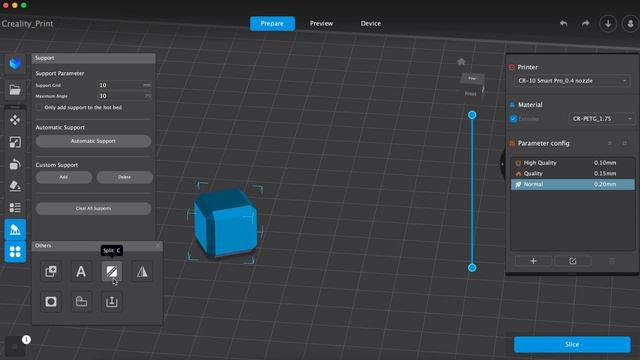Add a new parameter profile with plus

click(x=533, y=261)
